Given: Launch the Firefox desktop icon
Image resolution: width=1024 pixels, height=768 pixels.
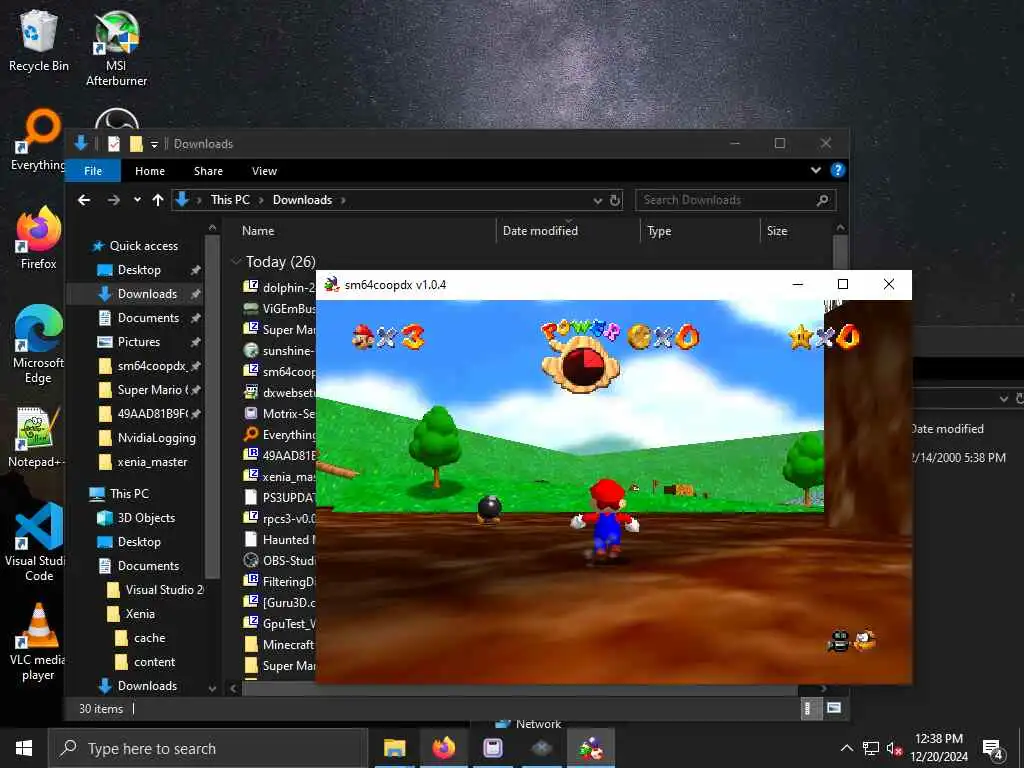Looking at the screenshot, I should pos(38,238).
